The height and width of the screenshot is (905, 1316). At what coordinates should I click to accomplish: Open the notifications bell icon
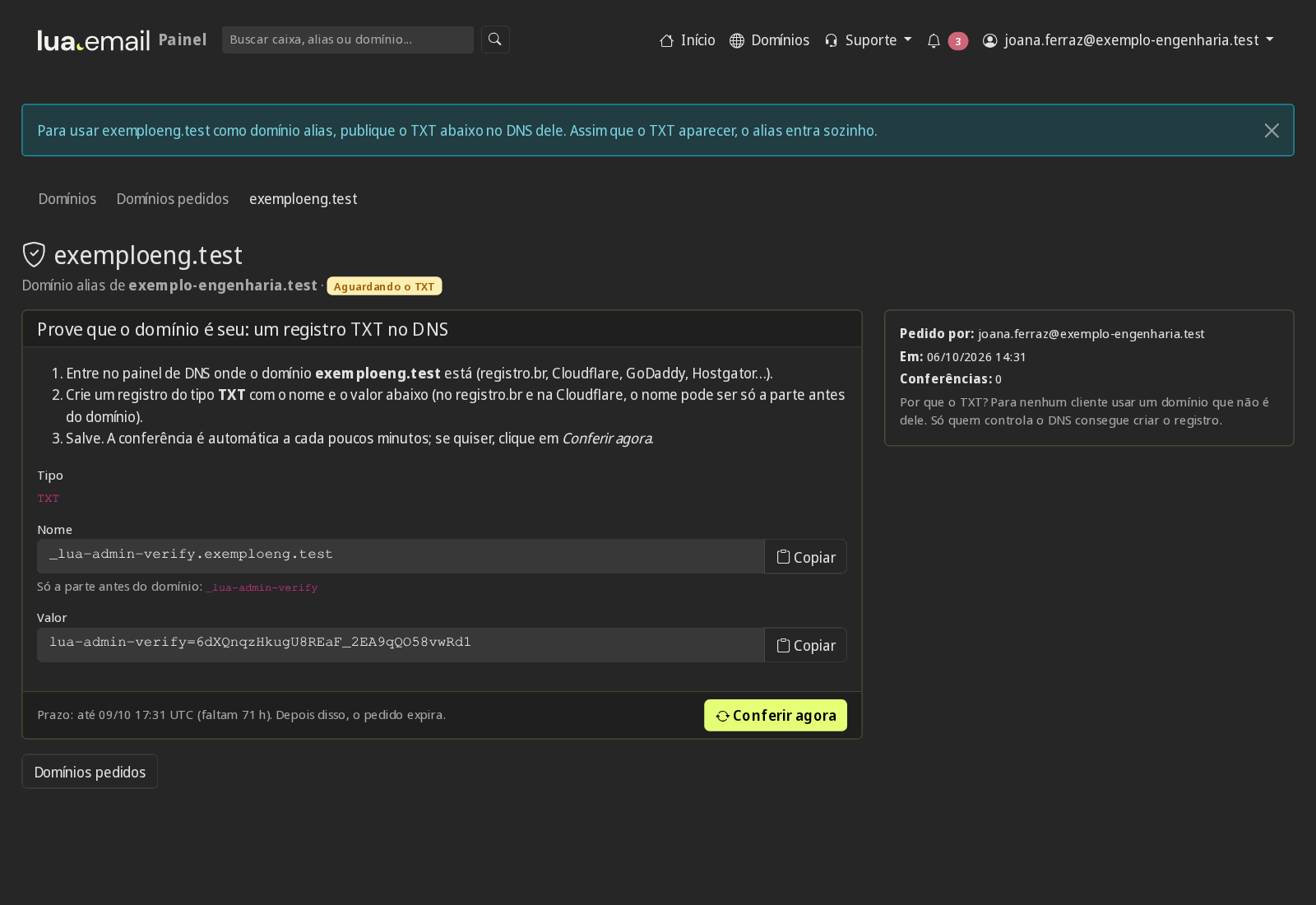[x=934, y=40]
